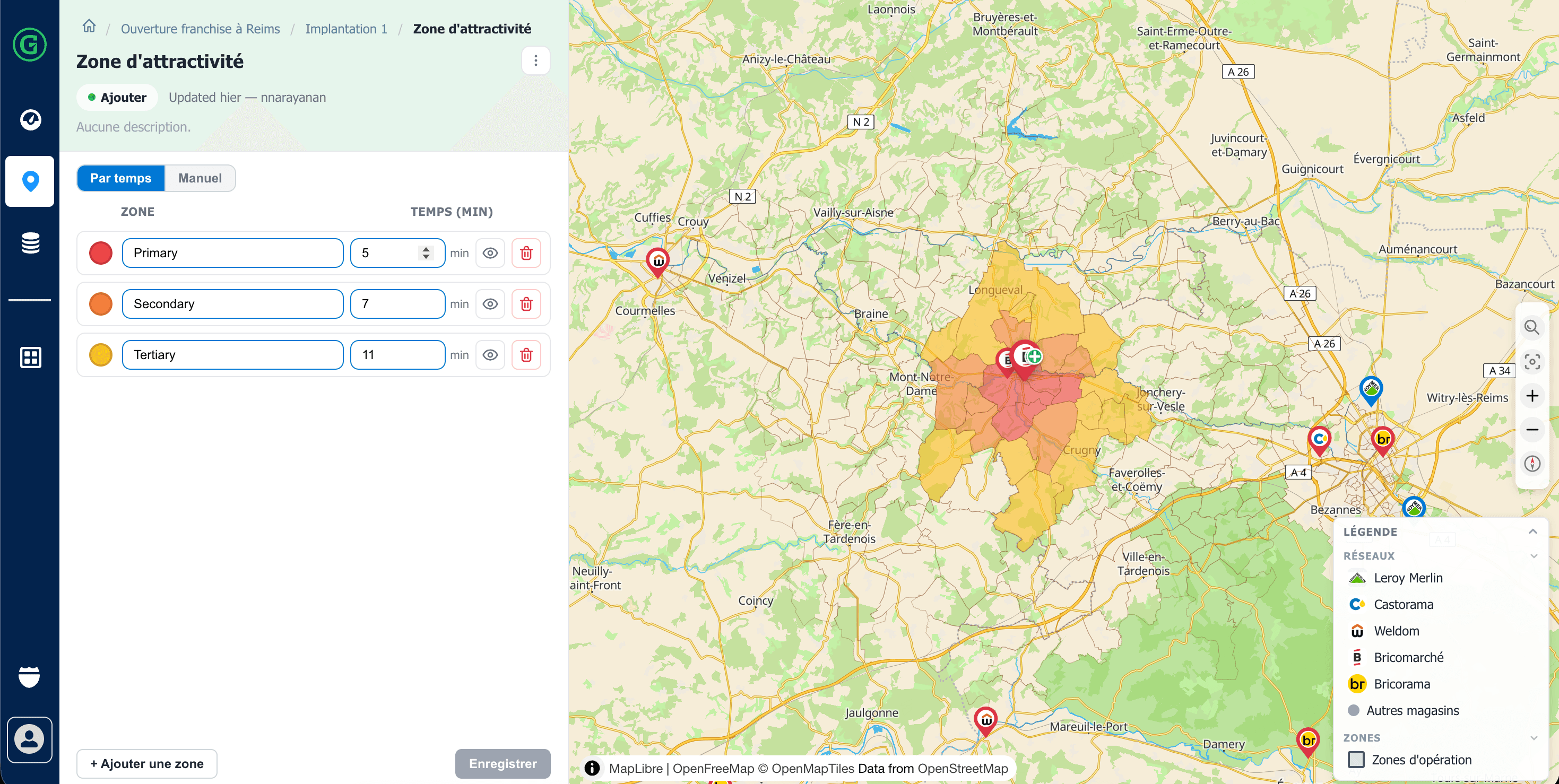This screenshot has height=784, width=1559.
Task: Click the map search magnifier icon
Action: [x=1532, y=327]
